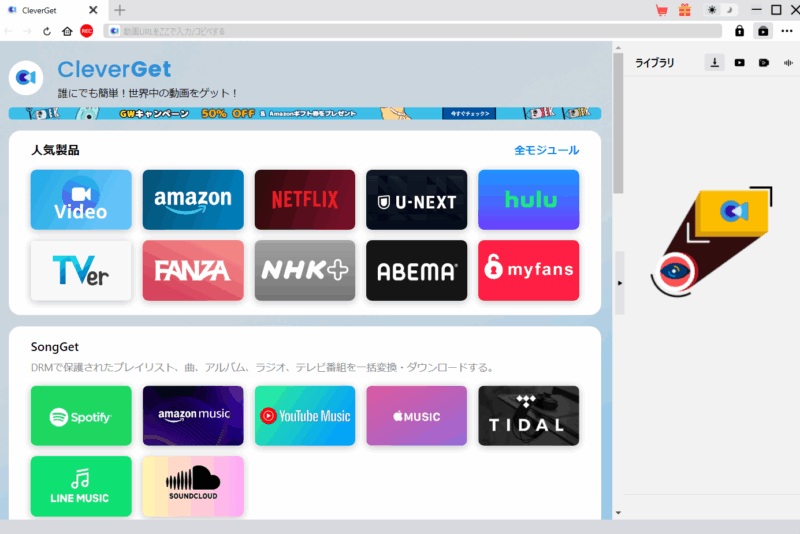Click the main page vertical scrollbar
The width and height of the screenshot is (800, 534).
pos(618,123)
